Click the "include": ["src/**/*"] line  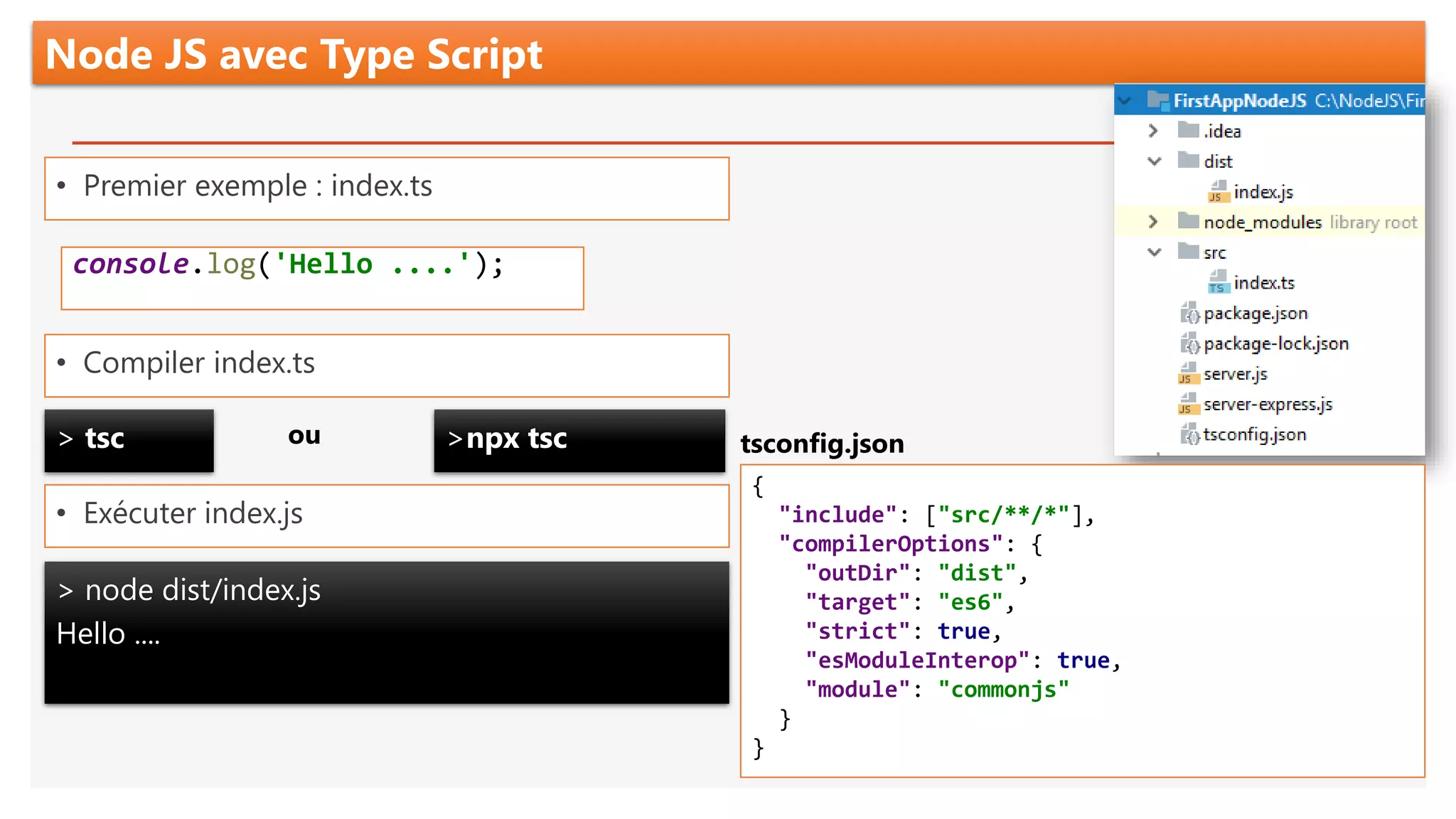pyautogui.click(x=936, y=515)
